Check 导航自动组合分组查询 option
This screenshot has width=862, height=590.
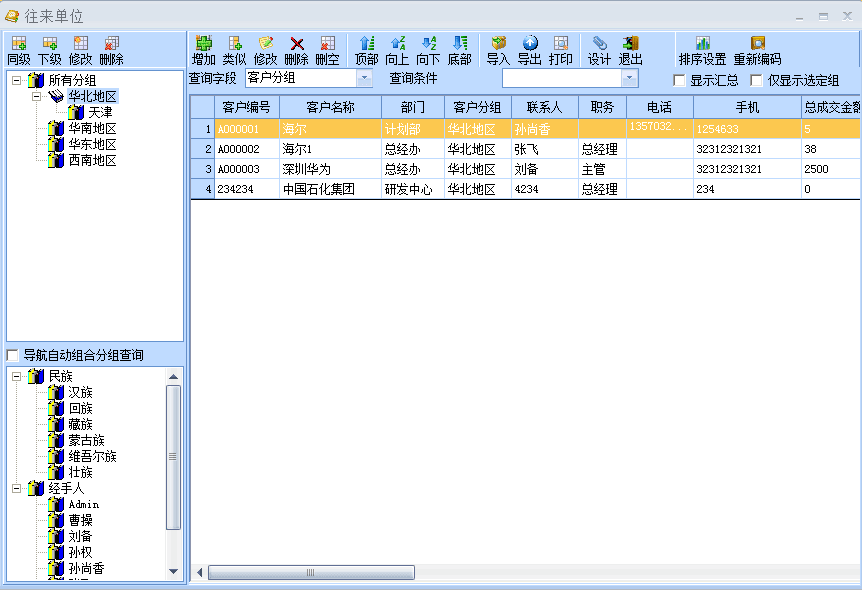coord(12,355)
